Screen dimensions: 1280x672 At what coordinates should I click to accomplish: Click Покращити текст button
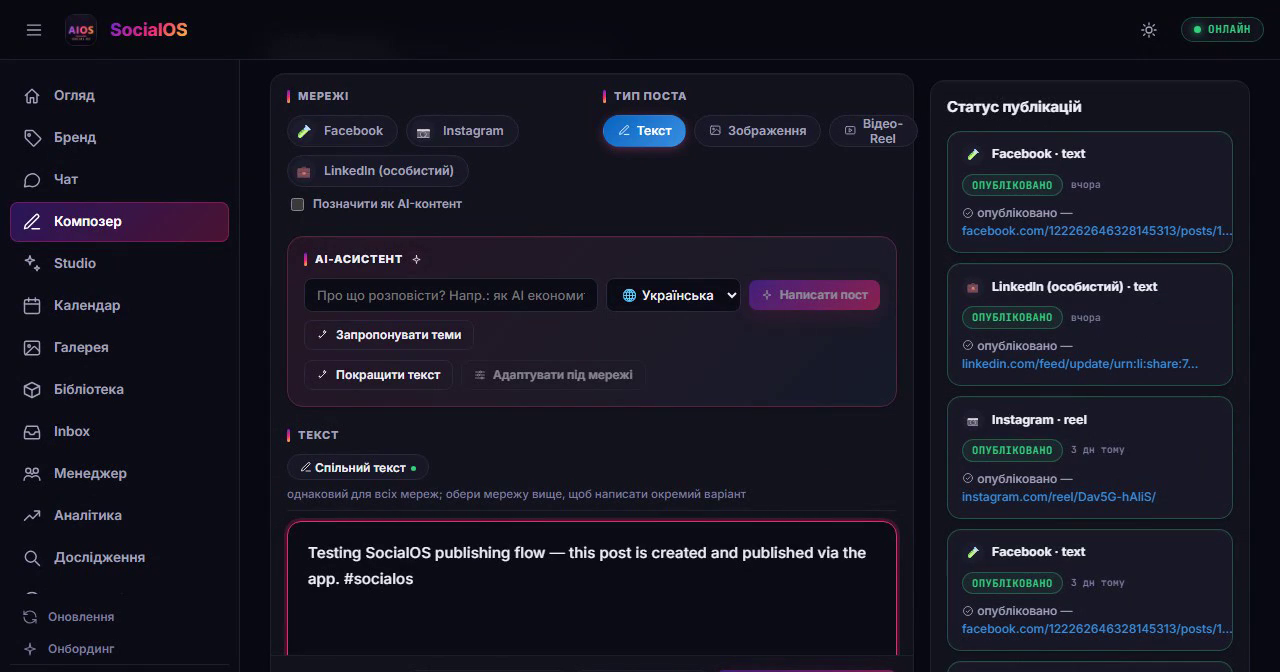click(x=379, y=375)
